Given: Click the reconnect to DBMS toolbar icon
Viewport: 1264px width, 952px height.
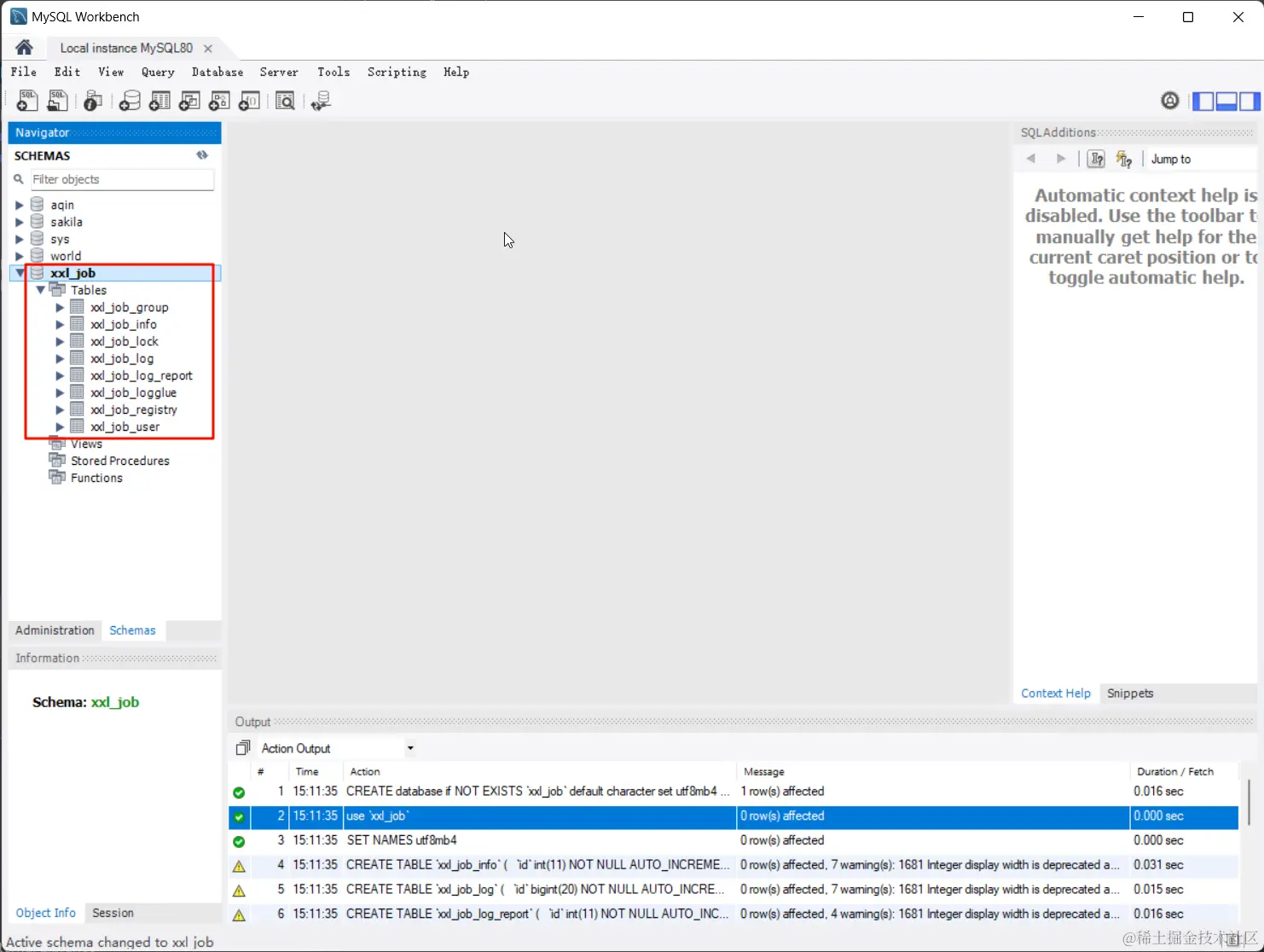Looking at the screenshot, I should click(x=322, y=101).
